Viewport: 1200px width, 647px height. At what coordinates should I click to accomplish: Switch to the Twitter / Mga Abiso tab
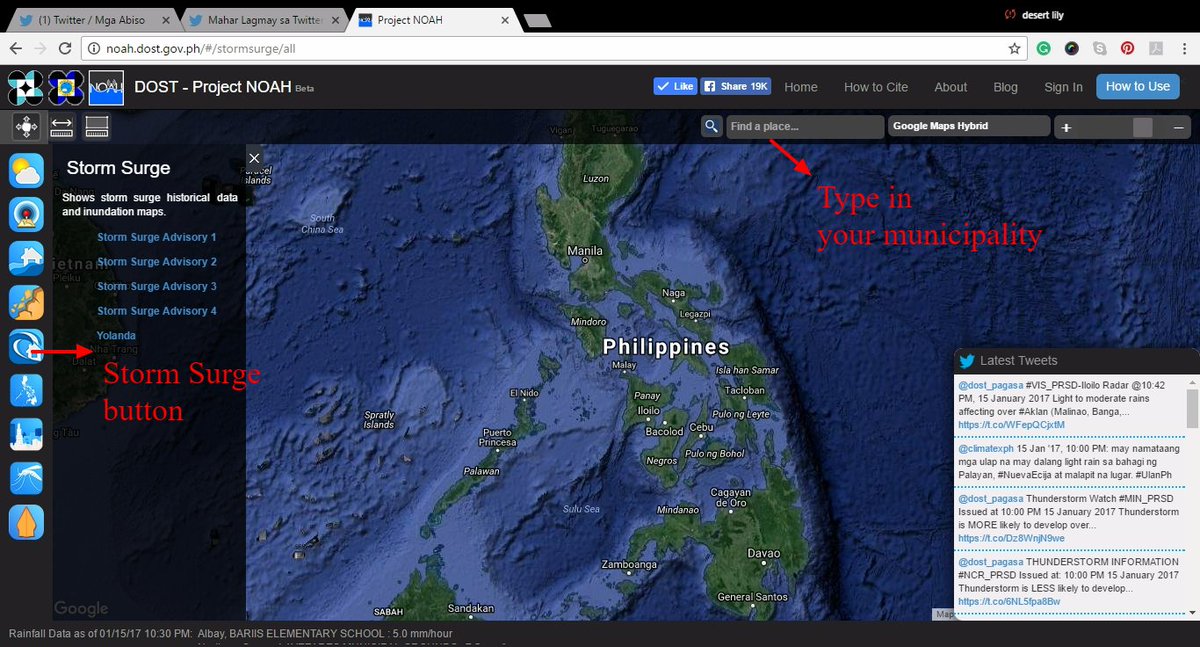(92, 19)
